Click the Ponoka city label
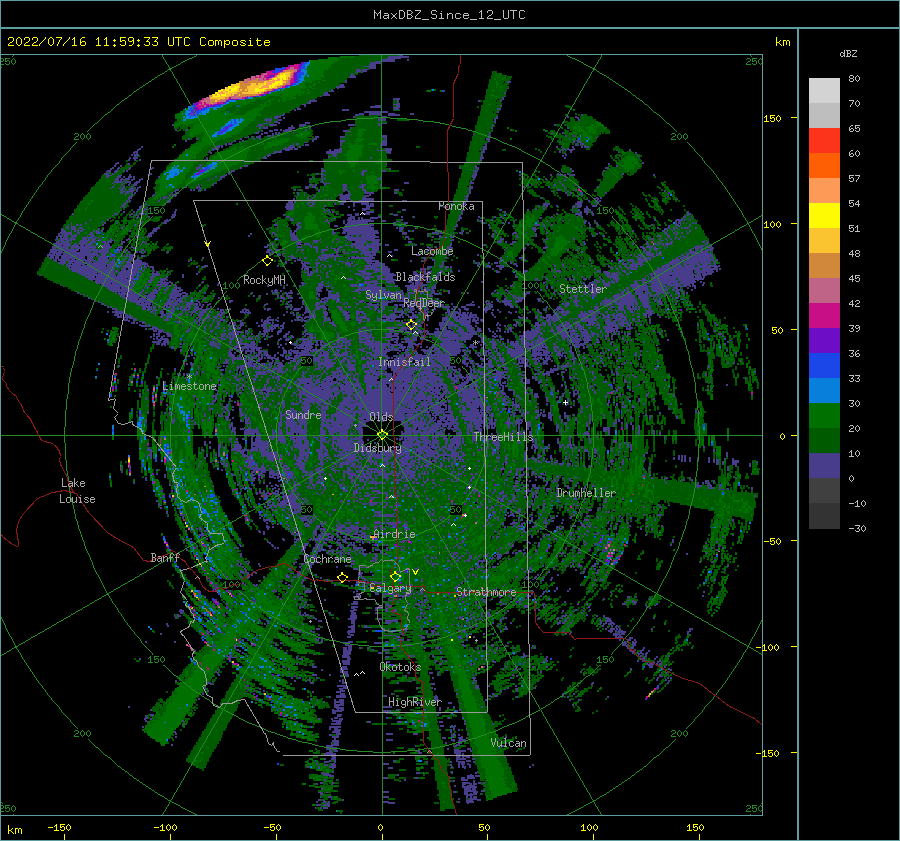 456,206
